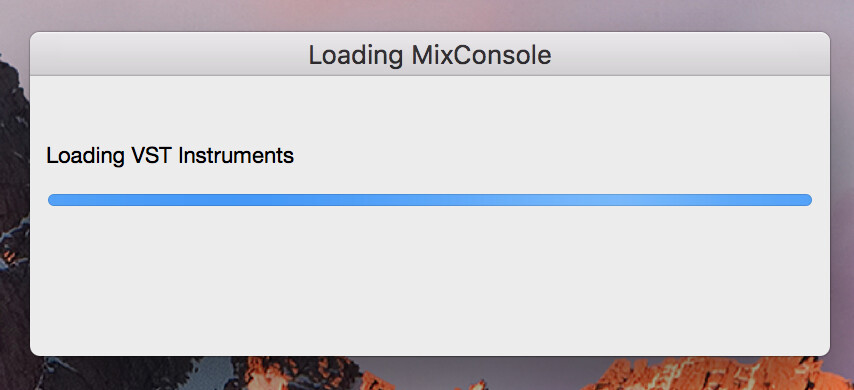Click the Loading MixConsole window title
The height and width of the screenshot is (390, 854).
[x=430, y=56]
